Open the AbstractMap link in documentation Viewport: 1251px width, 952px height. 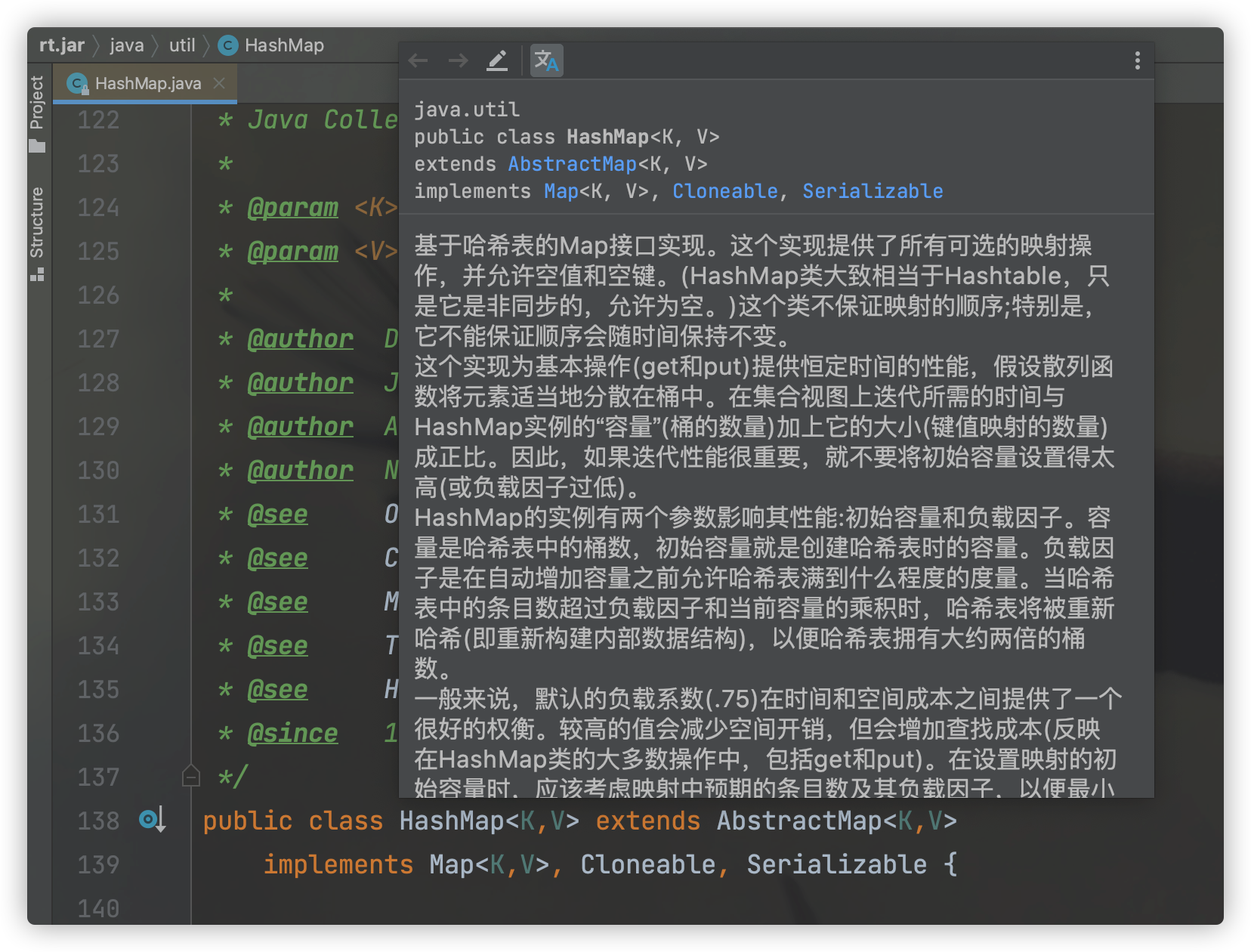[572, 164]
